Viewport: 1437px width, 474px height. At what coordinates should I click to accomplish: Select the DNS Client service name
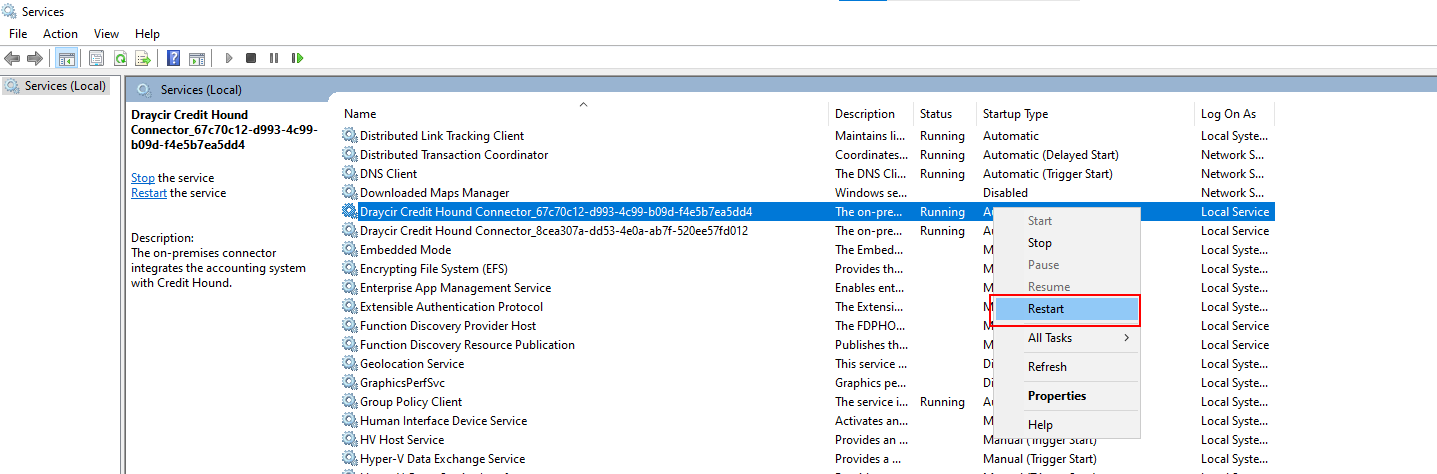[x=389, y=174]
